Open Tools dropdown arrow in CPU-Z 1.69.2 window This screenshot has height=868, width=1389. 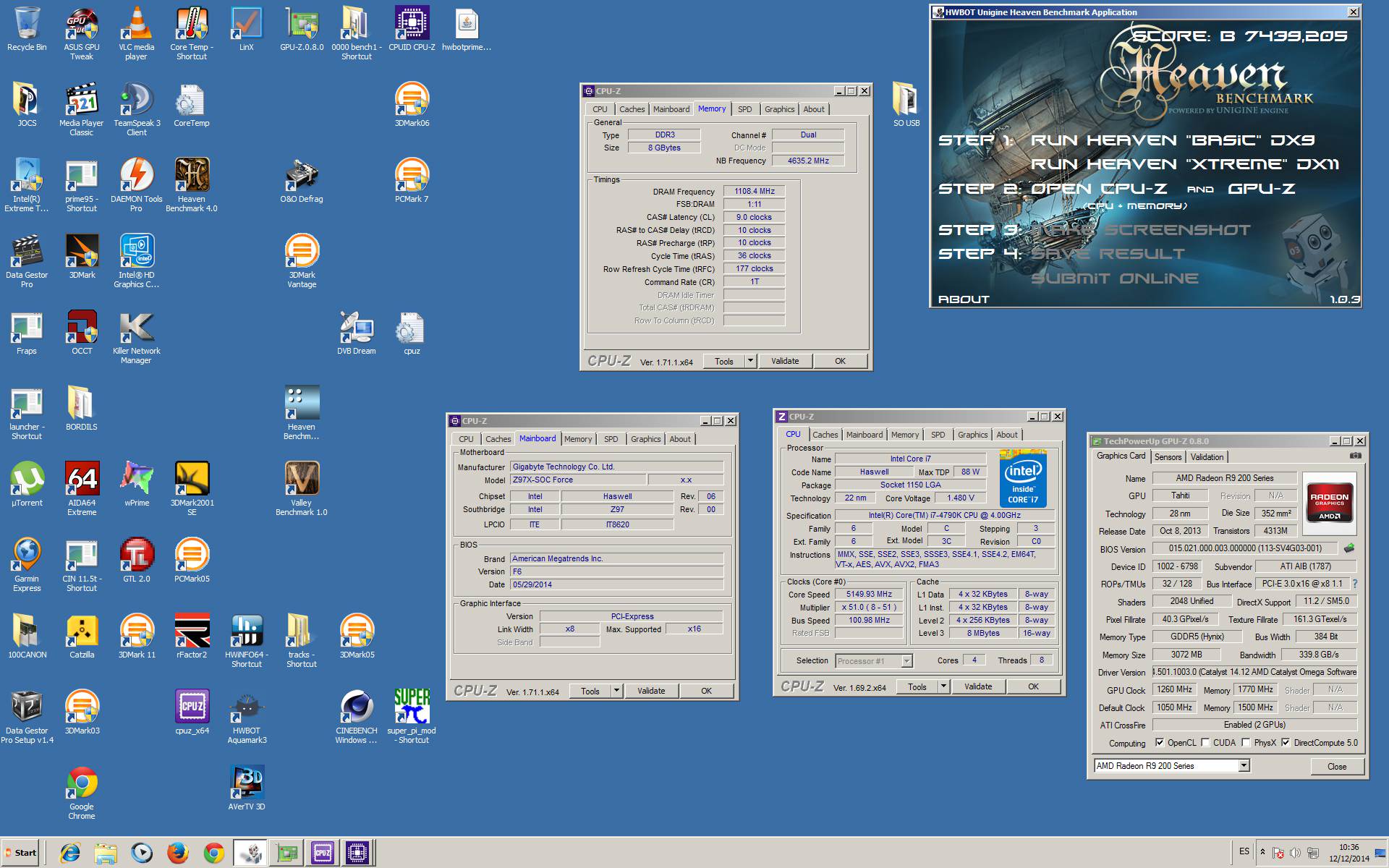click(943, 686)
